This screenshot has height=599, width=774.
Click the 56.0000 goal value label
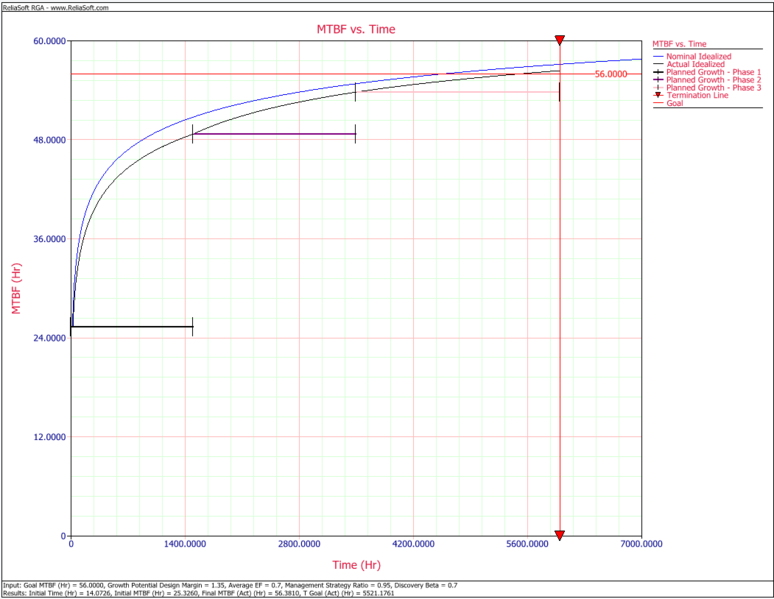pyautogui.click(x=611, y=74)
